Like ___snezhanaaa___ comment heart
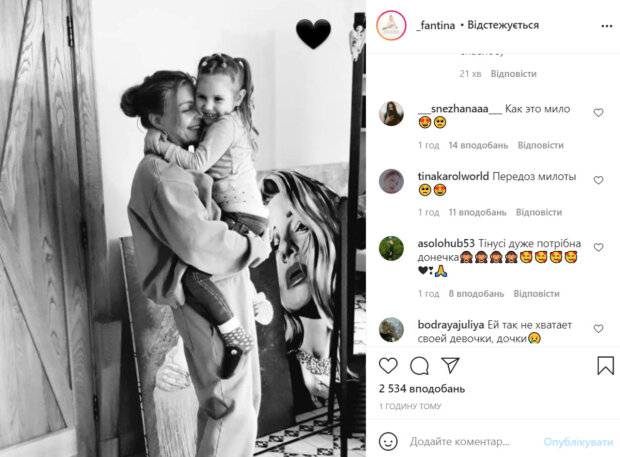Screen dimensions: 620x457 pyautogui.click(x=598, y=113)
